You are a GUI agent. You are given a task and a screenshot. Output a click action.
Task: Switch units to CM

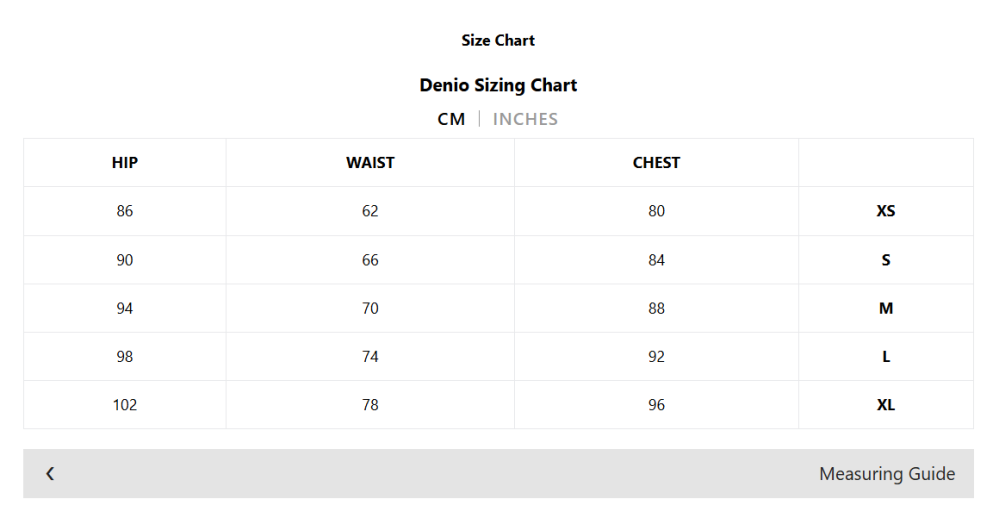tap(451, 119)
